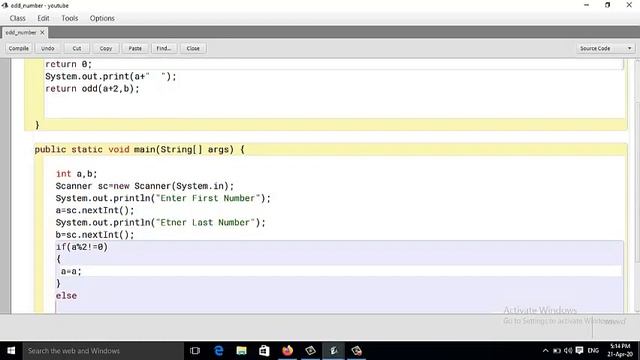Click the Close toolbar button
This screenshot has height=360, width=640.
(x=193, y=48)
